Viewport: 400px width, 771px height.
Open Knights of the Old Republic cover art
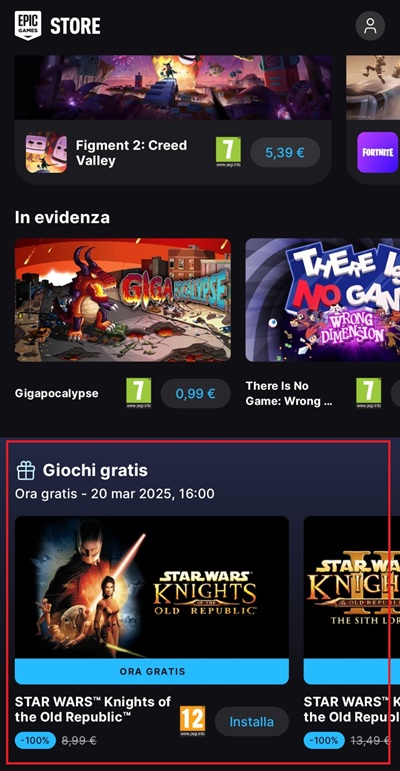152,588
